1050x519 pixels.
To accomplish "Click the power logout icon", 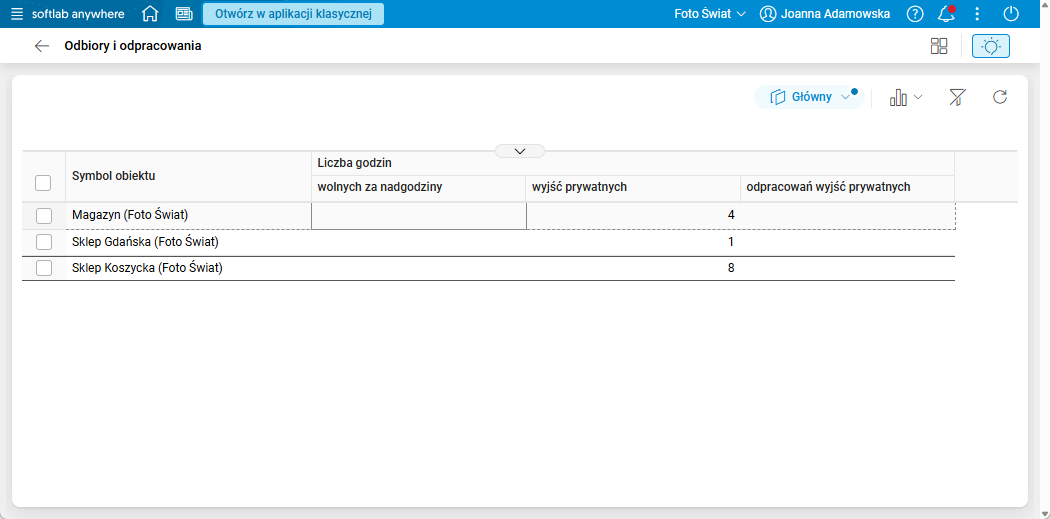I will pos(1011,14).
